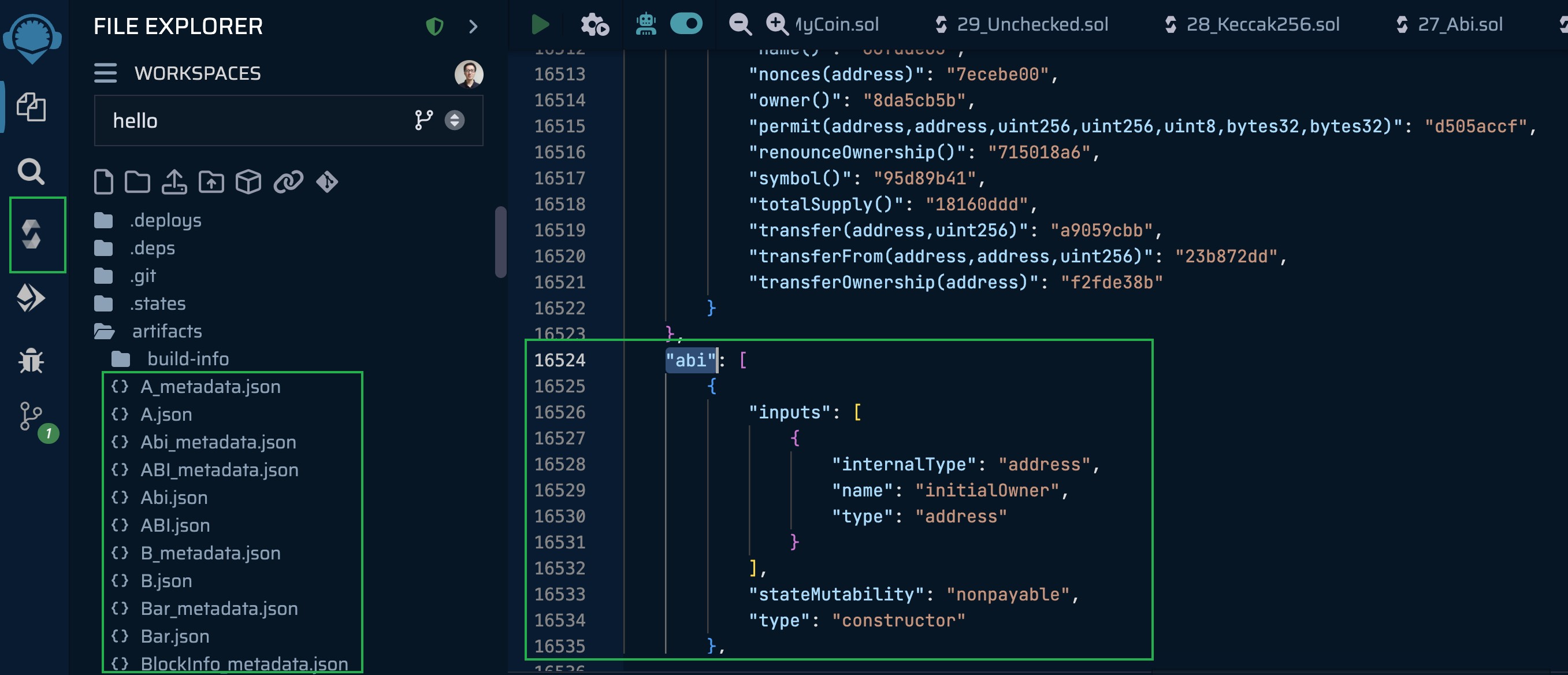Screen dimensions: 1568x675
Task: Toggle the AI copilot switch
Action: click(x=686, y=24)
